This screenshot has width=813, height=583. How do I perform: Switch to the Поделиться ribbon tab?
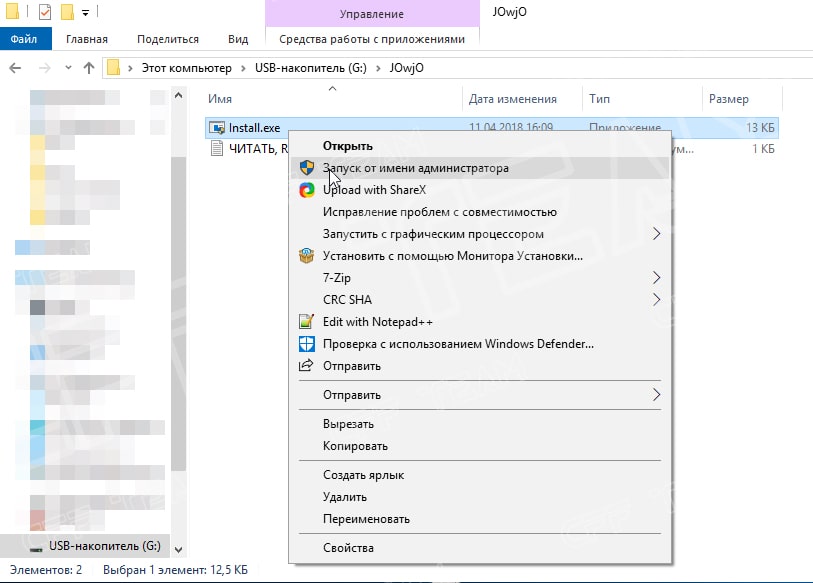click(x=167, y=39)
